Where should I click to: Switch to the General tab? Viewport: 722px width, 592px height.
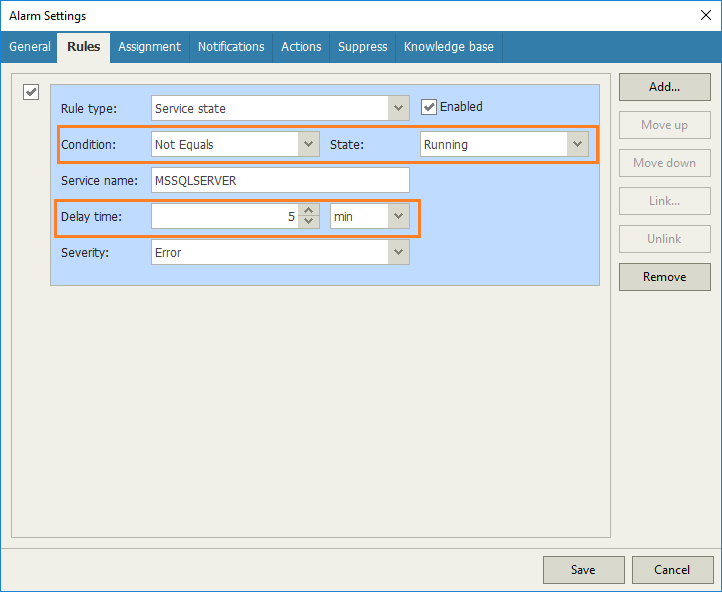[29, 47]
